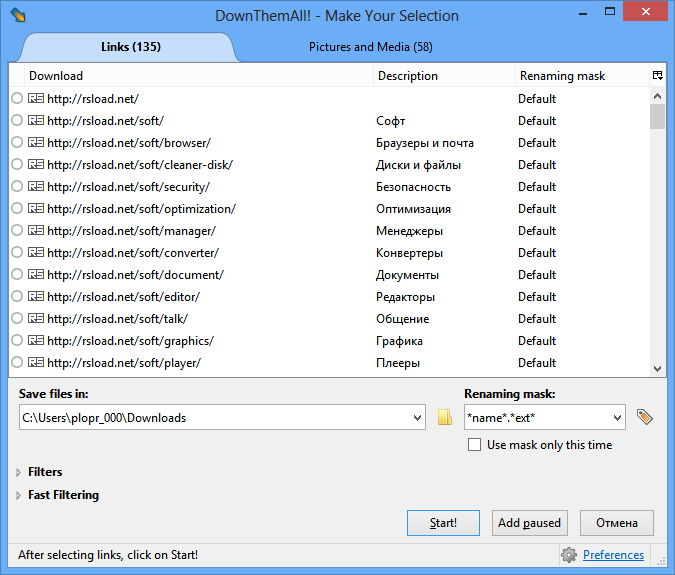Click link icon next to rsload.net/soft/player/
This screenshot has height=575, width=675.
click(36, 363)
